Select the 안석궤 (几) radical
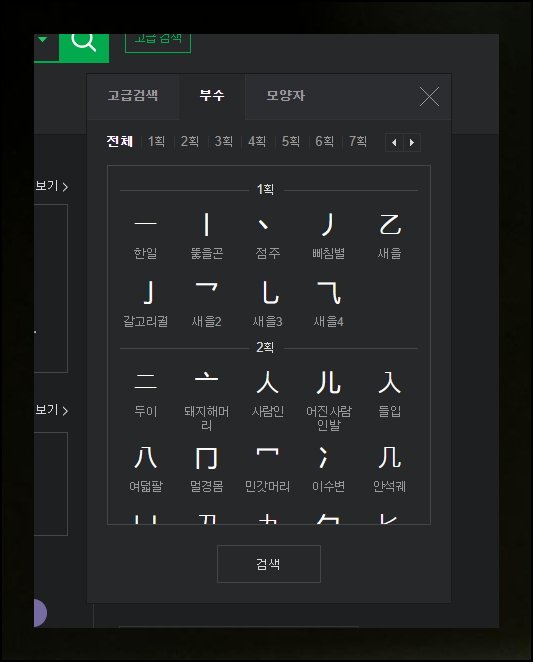The height and width of the screenshot is (662, 533). [x=389, y=469]
